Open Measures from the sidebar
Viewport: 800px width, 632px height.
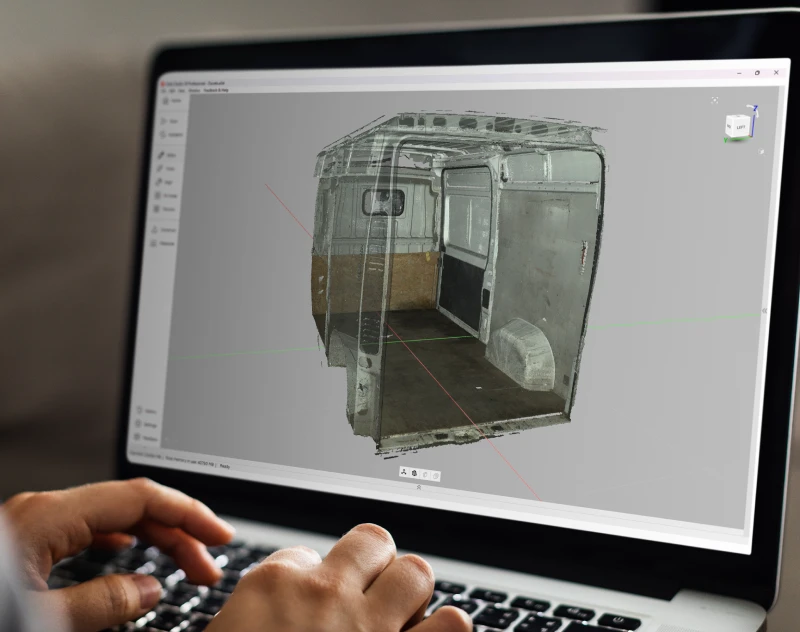point(163,244)
